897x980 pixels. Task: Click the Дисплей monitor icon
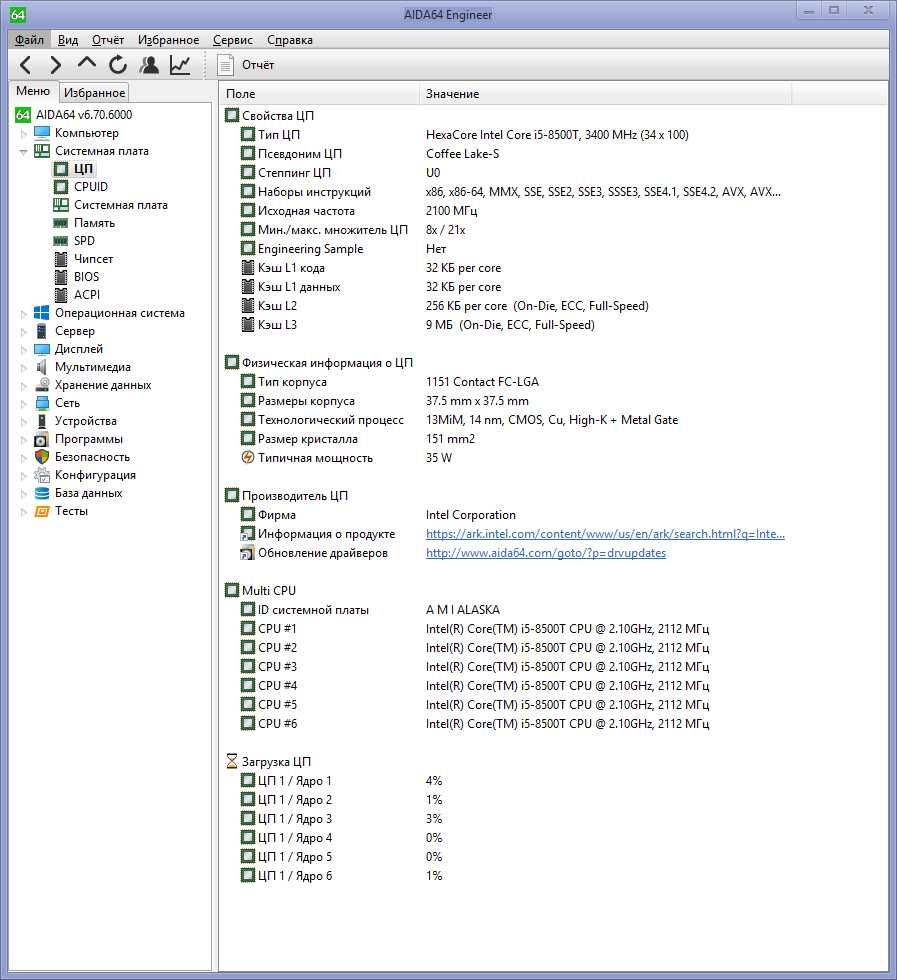point(42,349)
